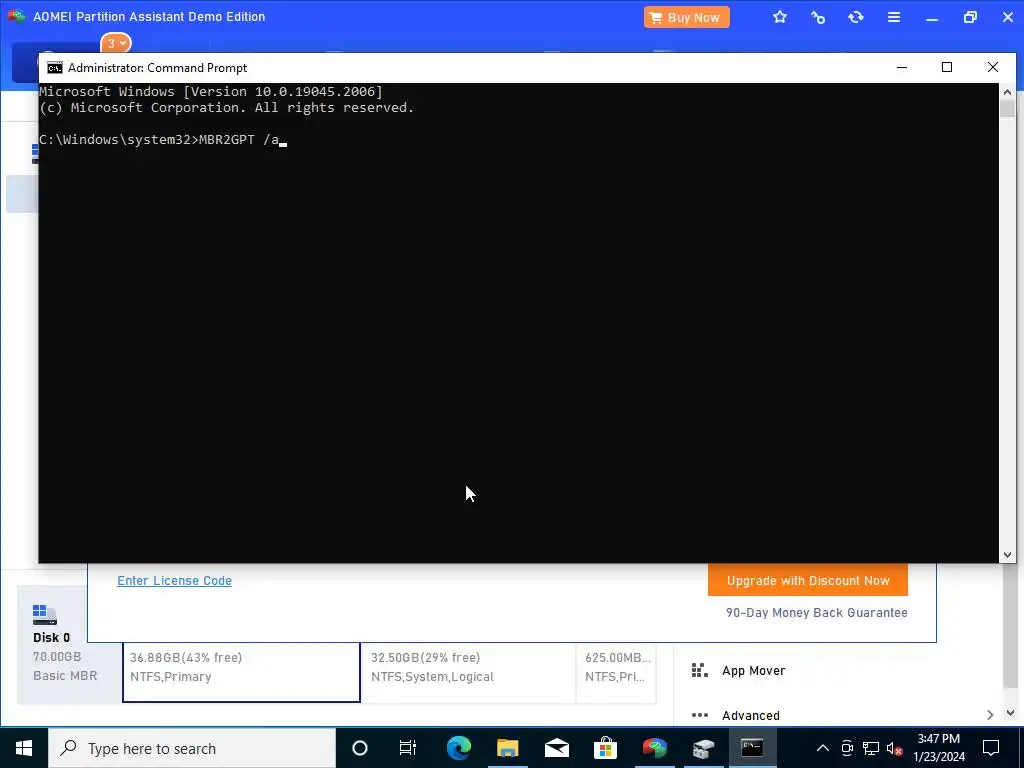Expand the Advanced section chevron
Viewport: 1024px width, 768px height.
click(990, 715)
